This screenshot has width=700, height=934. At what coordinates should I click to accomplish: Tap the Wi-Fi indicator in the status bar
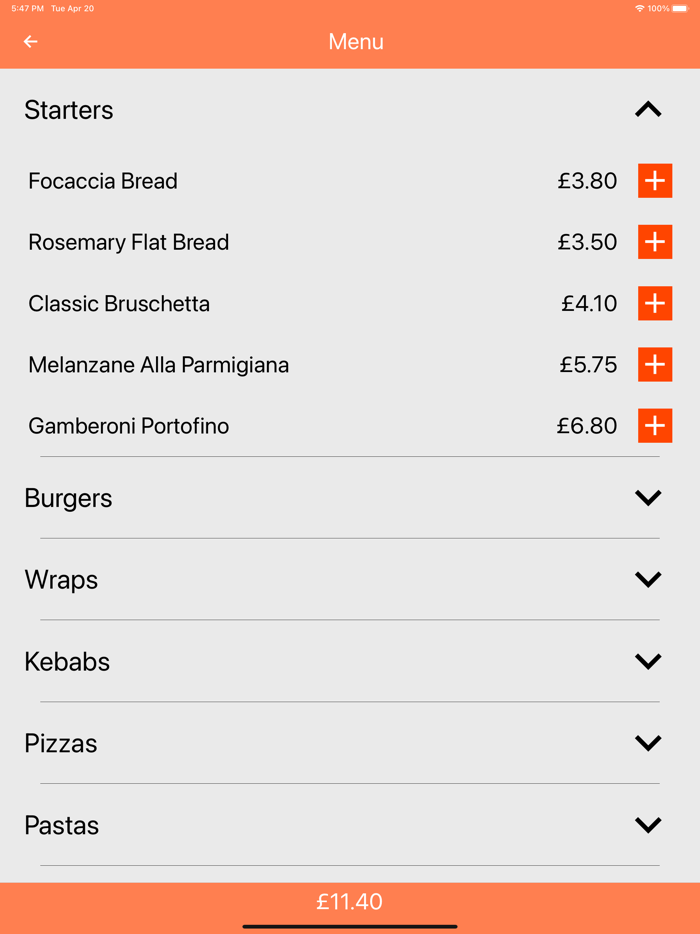point(640,8)
